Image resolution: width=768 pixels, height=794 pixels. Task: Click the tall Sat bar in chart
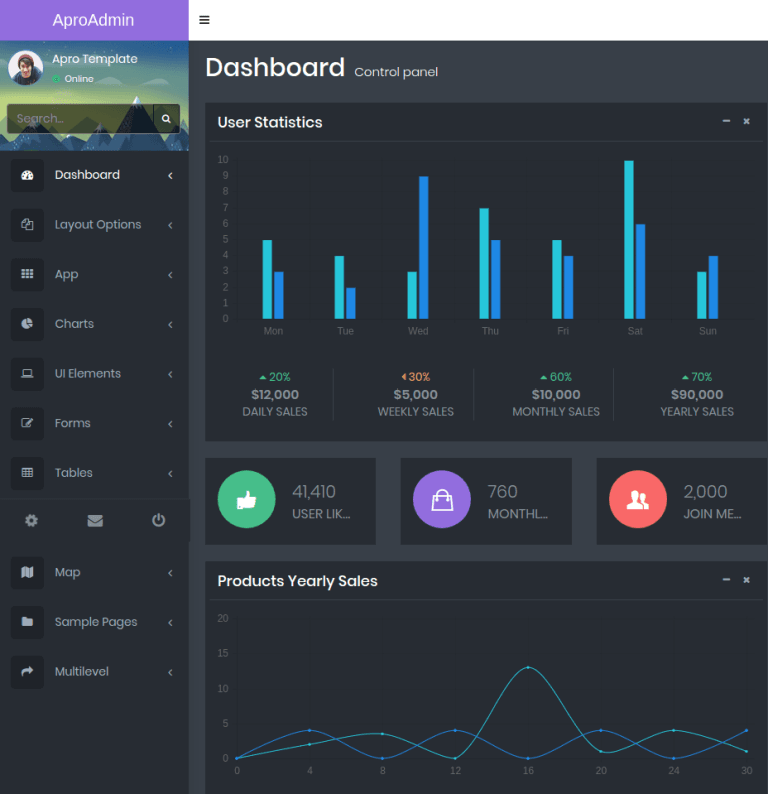click(x=629, y=240)
